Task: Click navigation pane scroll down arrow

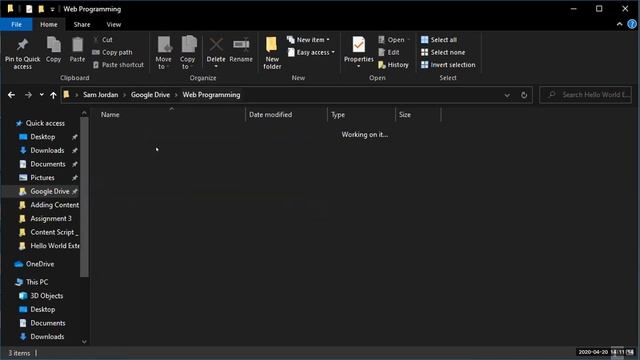Action: (84, 342)
